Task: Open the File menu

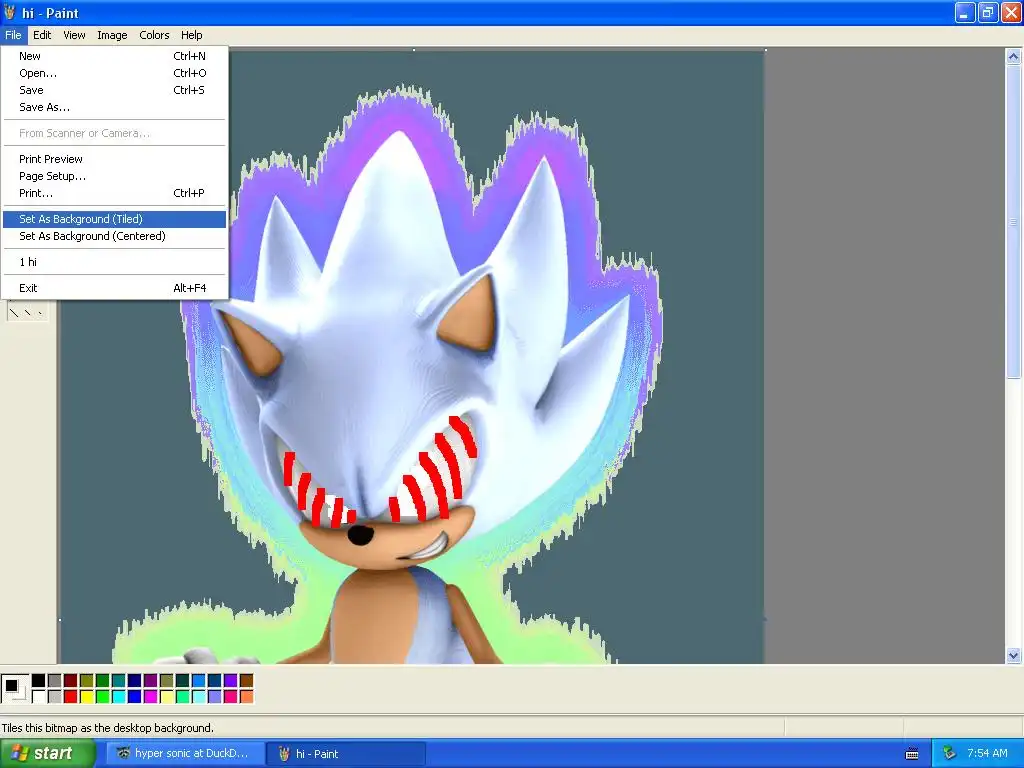Action: click(13, 35)
